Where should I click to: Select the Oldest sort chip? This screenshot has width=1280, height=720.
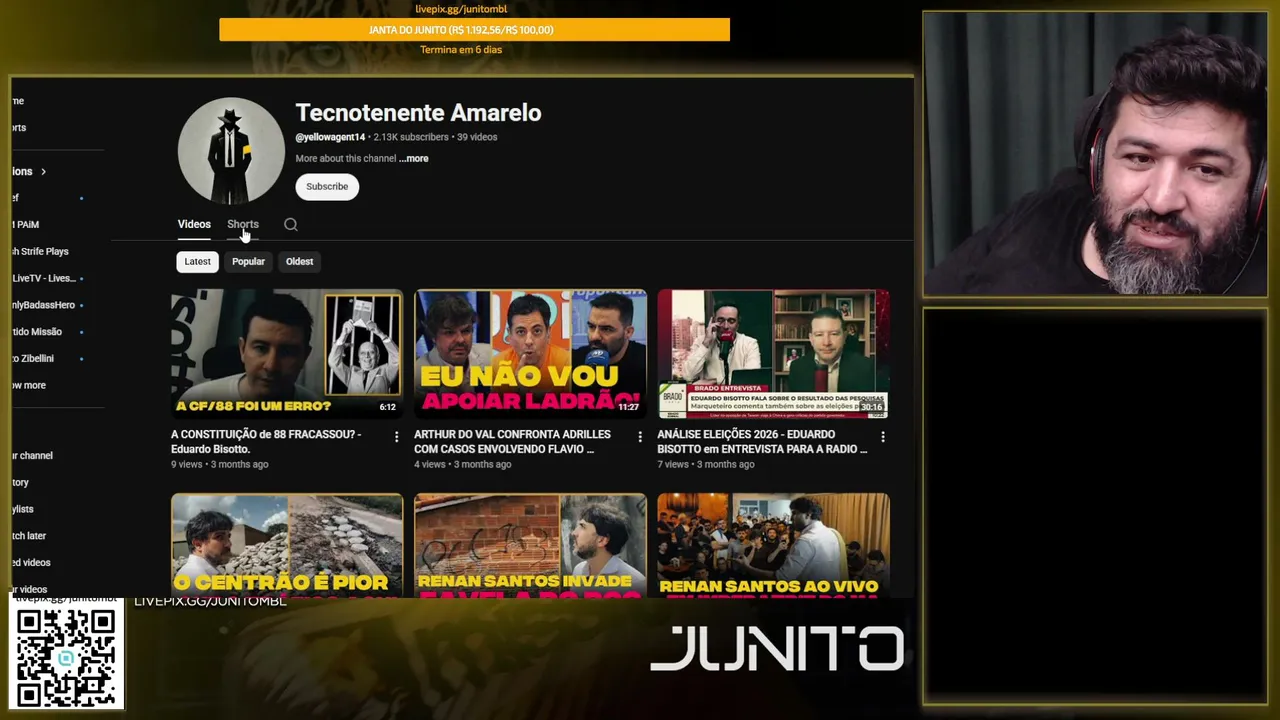point(300,262)
